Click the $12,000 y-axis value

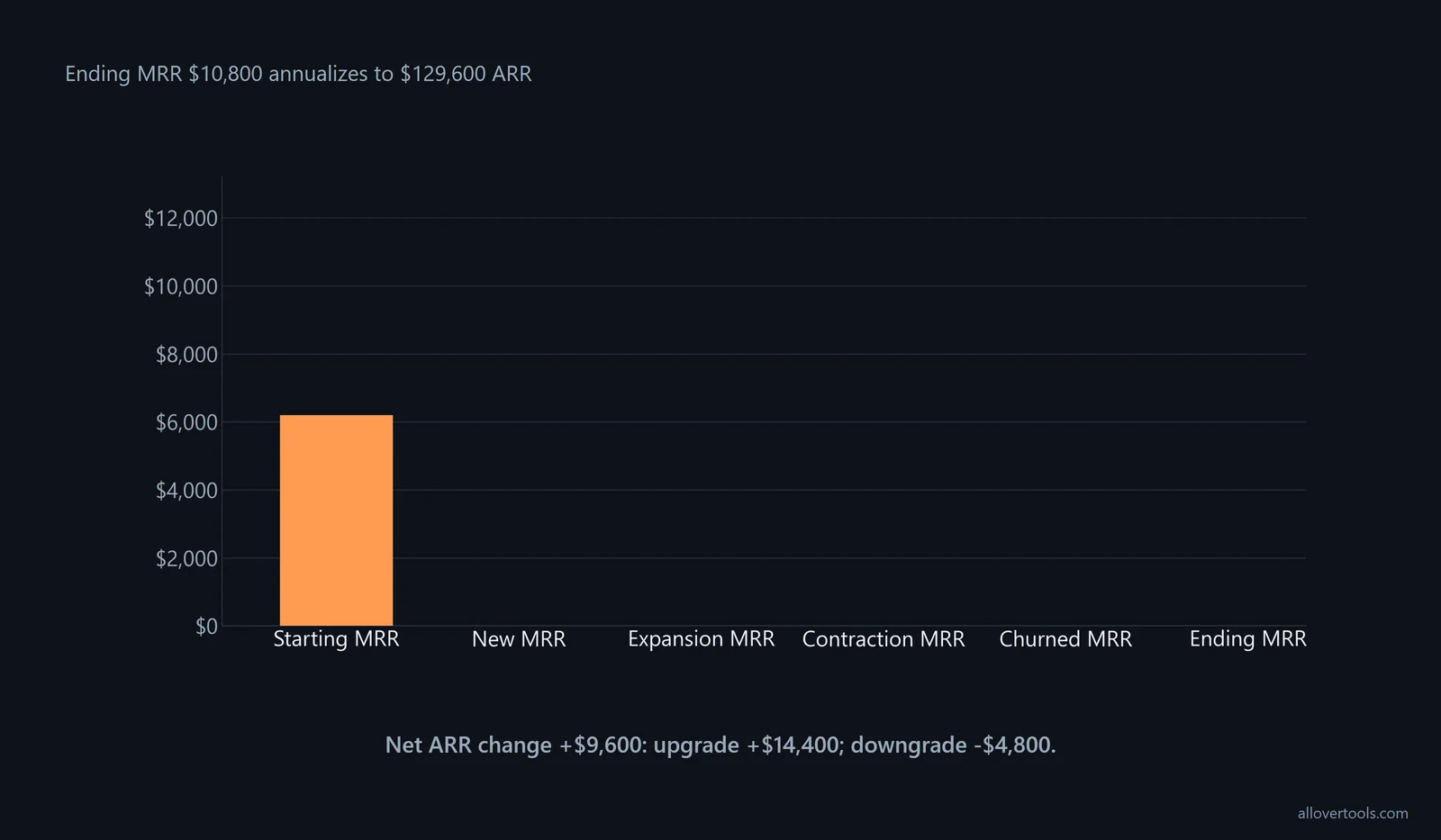[181, 218]
